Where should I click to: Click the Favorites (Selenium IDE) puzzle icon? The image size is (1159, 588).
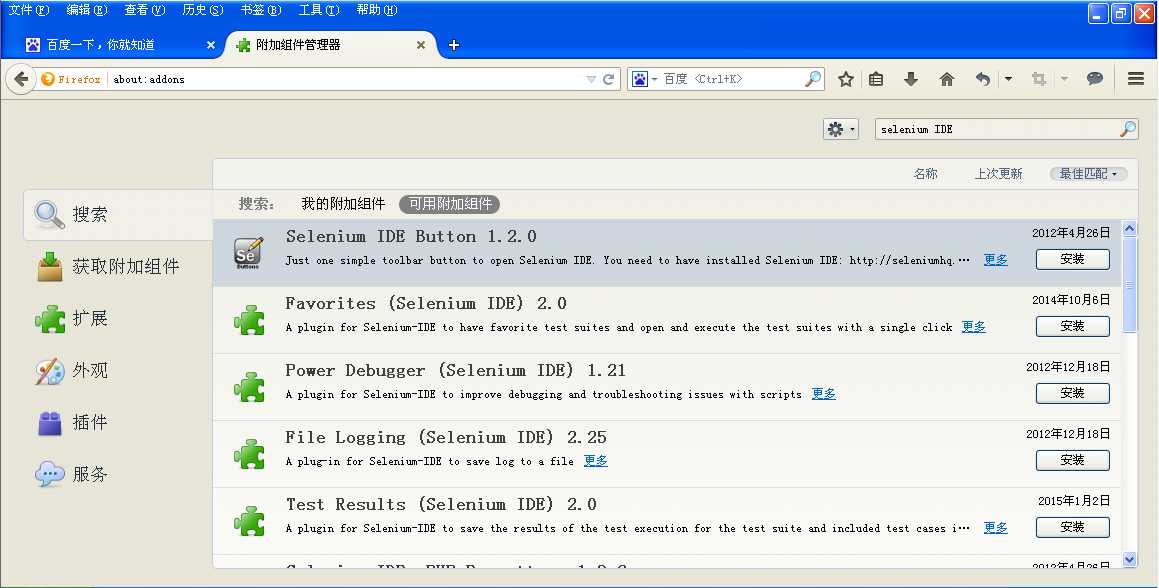coord(249,320)
